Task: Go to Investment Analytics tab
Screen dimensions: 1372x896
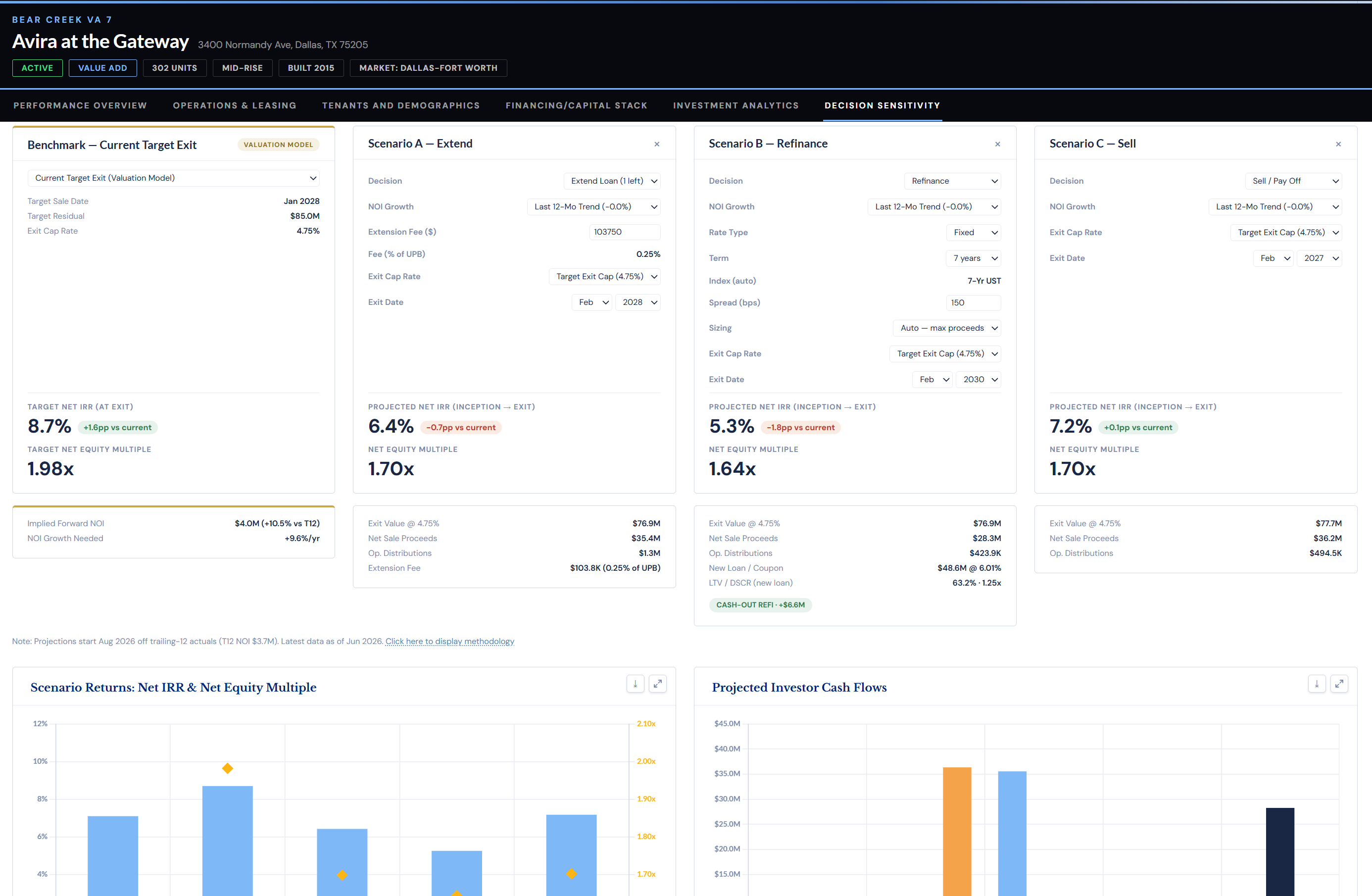Action: coord(735,105)
